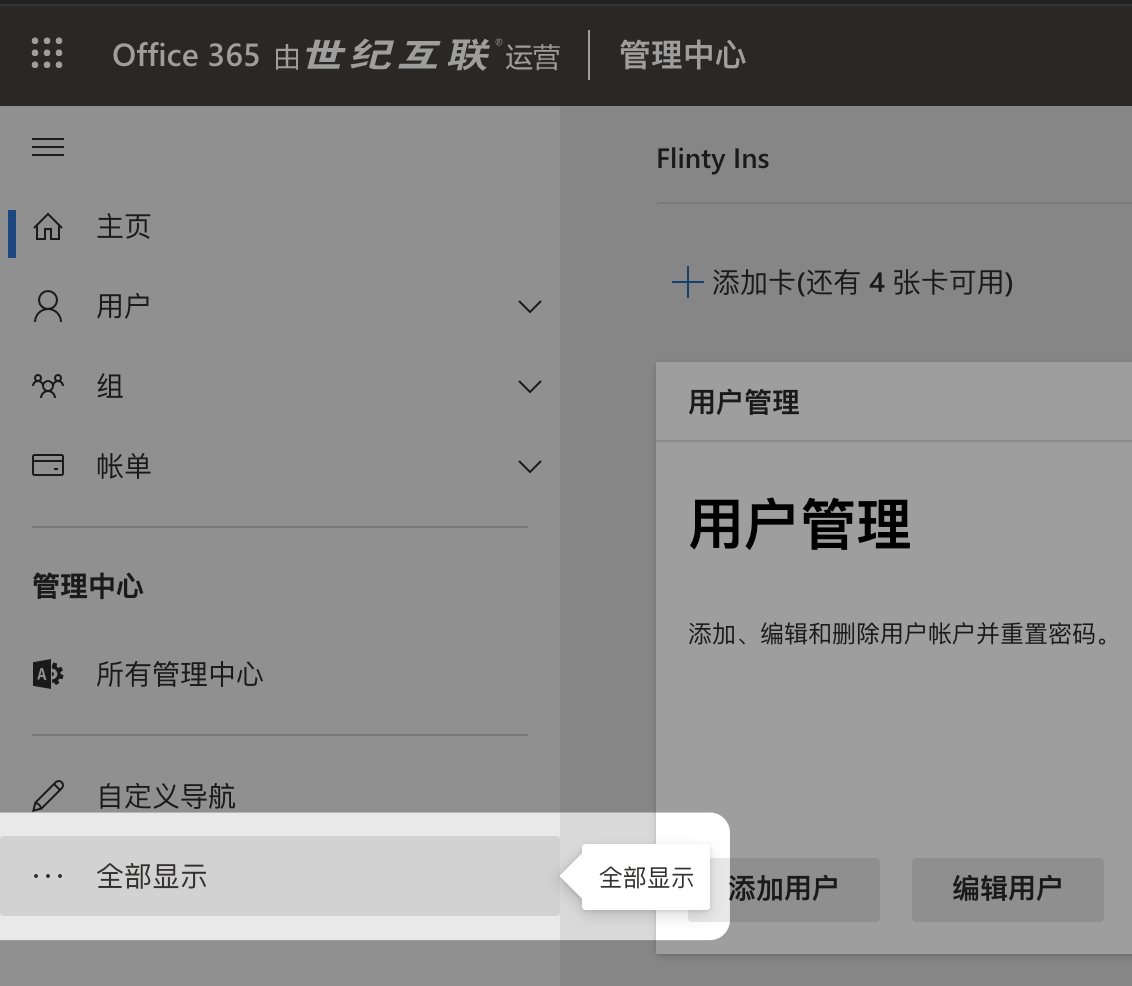Click the pencil icon for 自定义导航
1132x986 pixels.
(48, 796)
